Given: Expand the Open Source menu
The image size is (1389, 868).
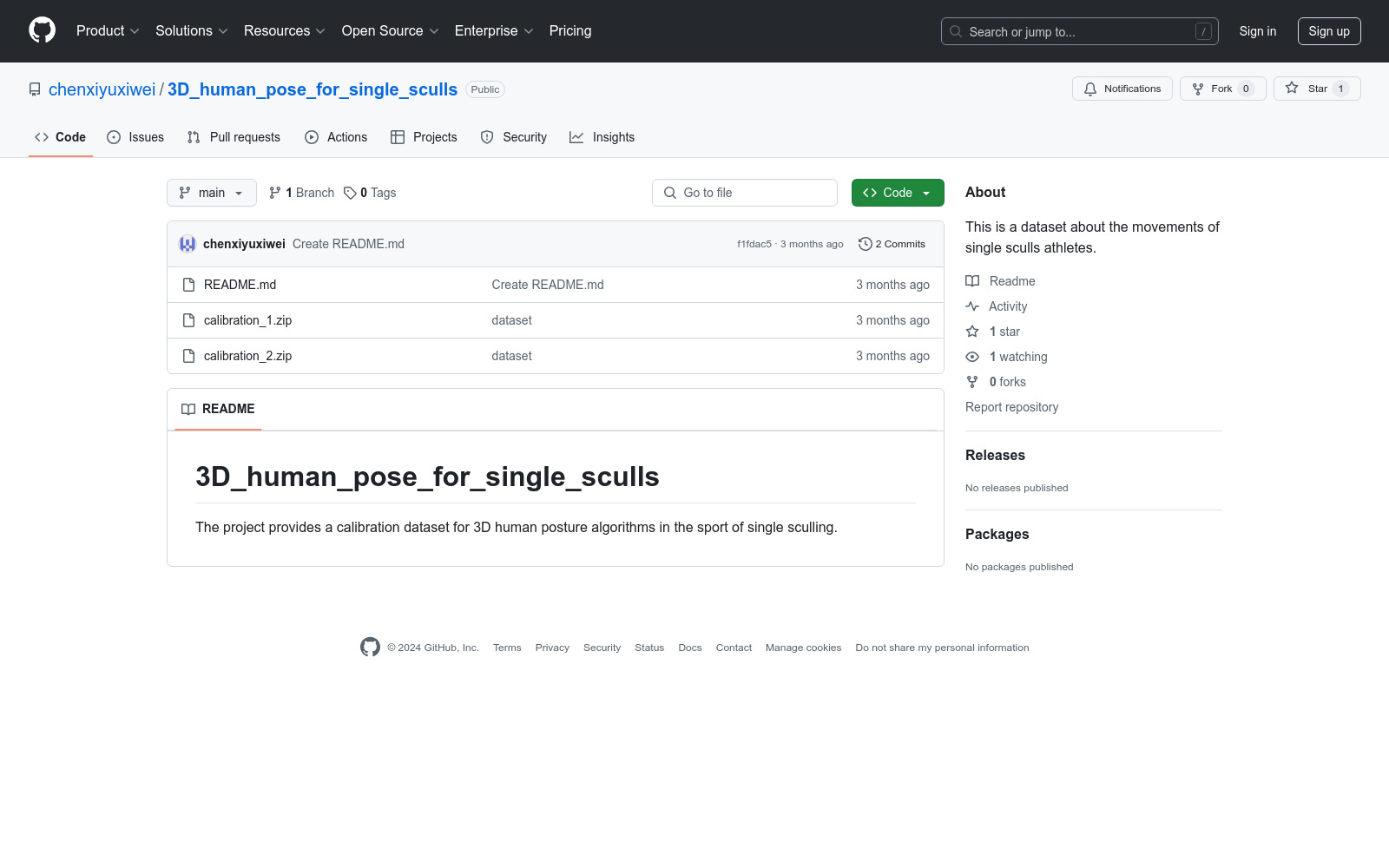Looking at the screenshot, I should click(x=391, y=30).
